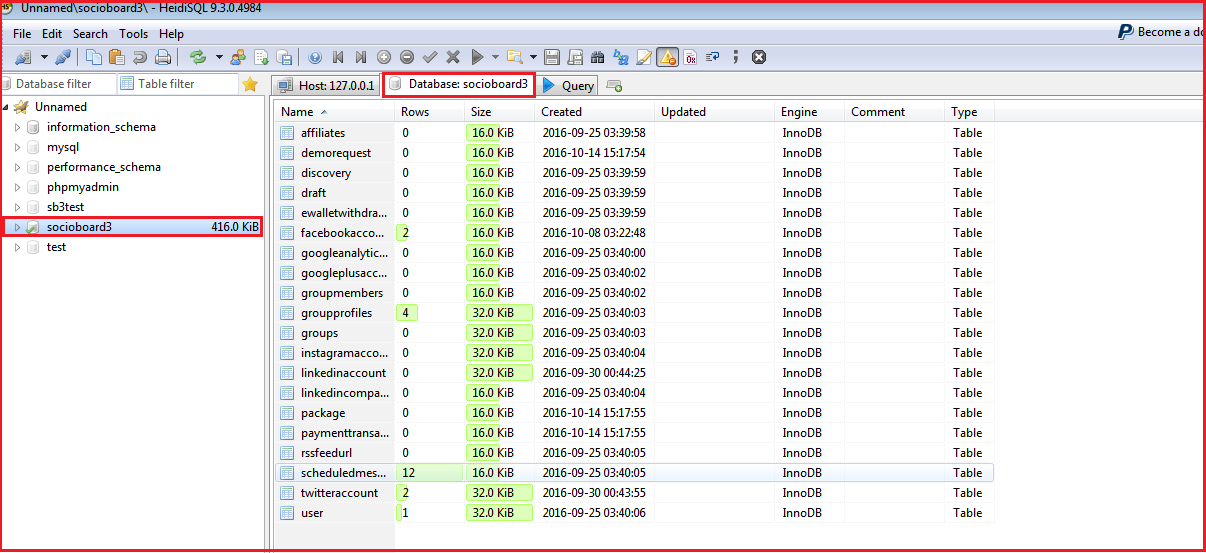This screenshot has width=1206, height=553.
Task: Expand the phpmyadmin database node
Action: tap(17, 187)
